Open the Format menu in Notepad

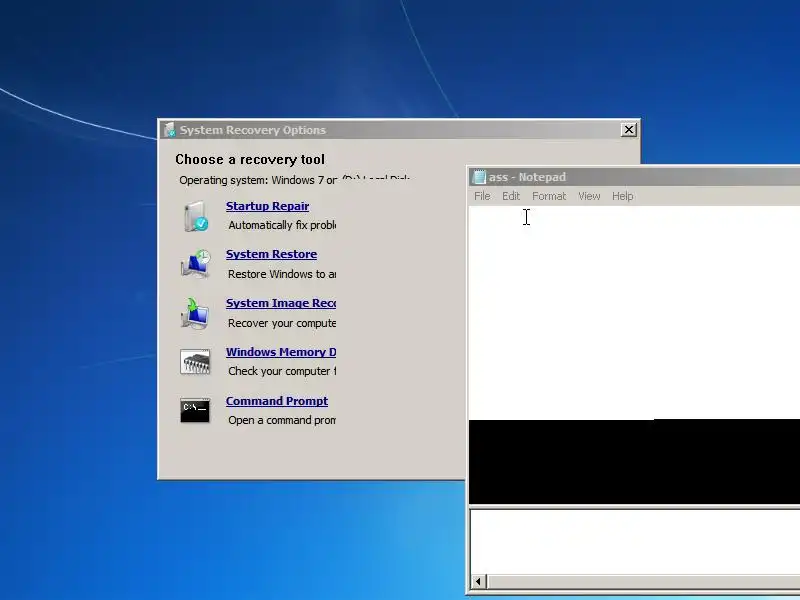tap(549, 196)
